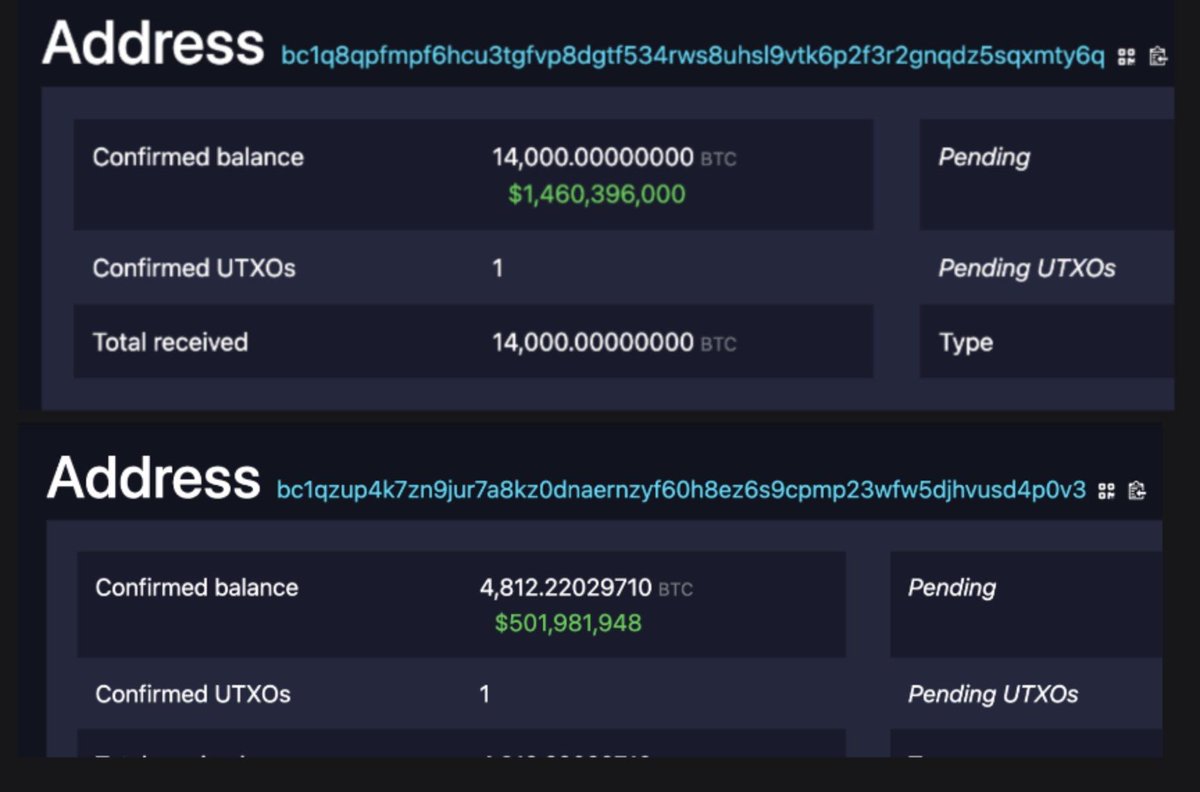This screenshot has height=792, width=1200.
Task: Click Confirmed UTXOs label under 14,000 BTC balance
Action: point(194,268)
